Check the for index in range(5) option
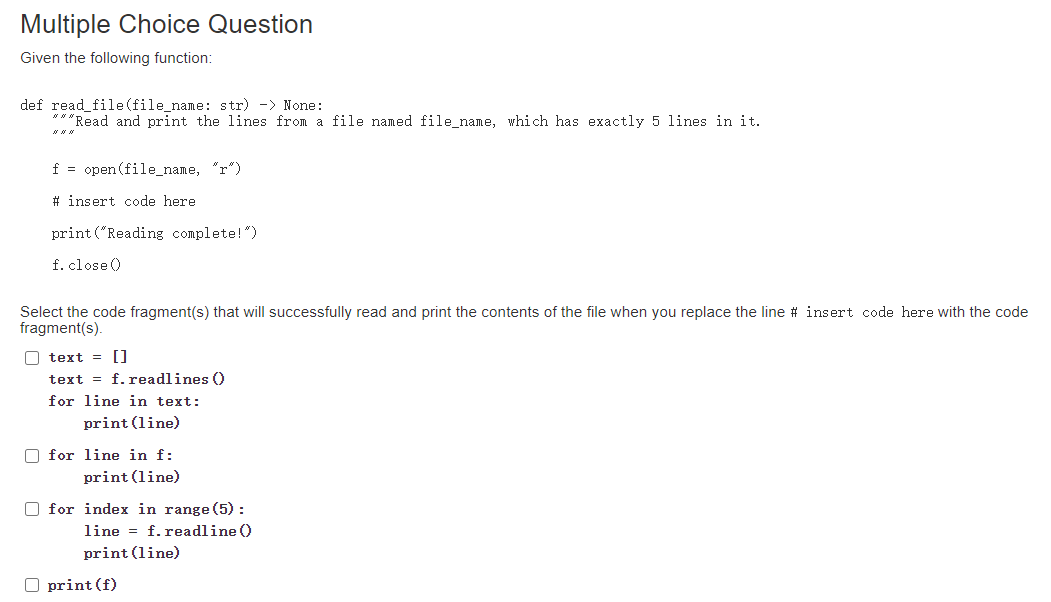1051x602 pixels. pos(31,509)
